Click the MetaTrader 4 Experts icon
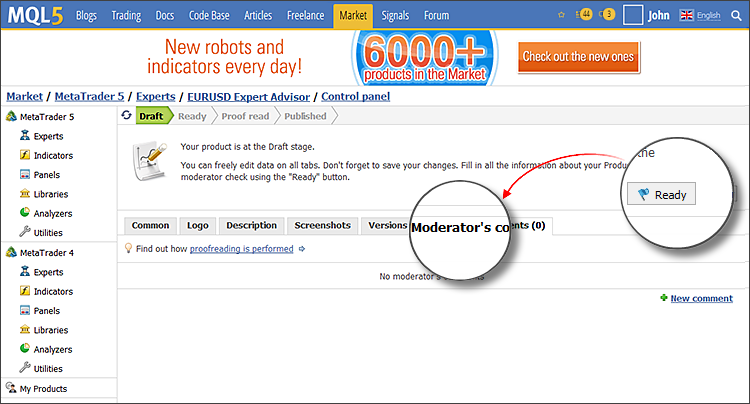The width and height of the screenshot is (750, 404). point(25,271)
